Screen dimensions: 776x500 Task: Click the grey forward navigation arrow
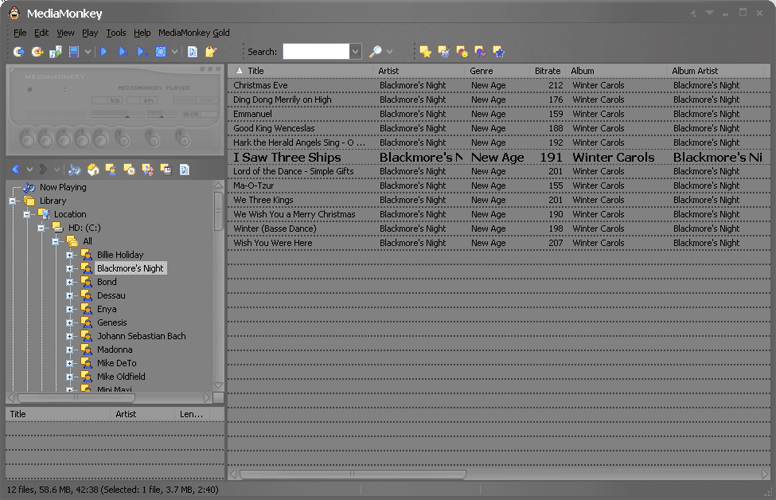click(44, 169)
